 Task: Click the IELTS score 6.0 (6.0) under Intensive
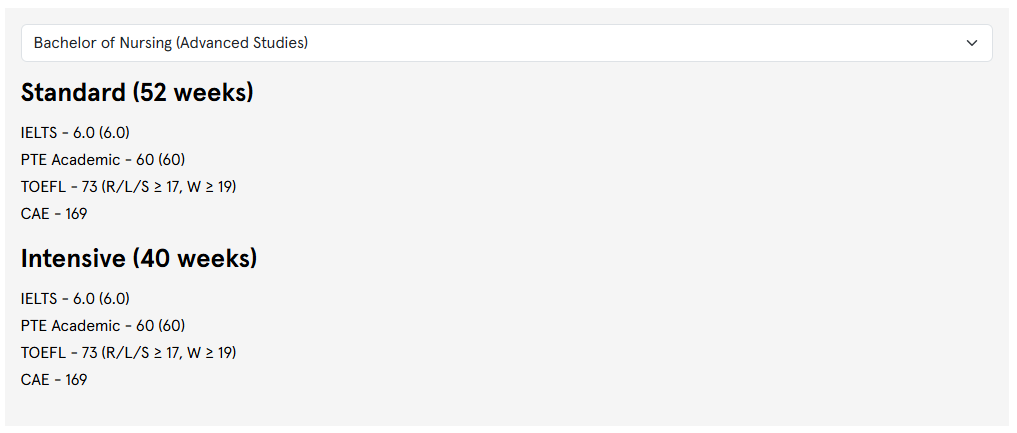point(101,299)
